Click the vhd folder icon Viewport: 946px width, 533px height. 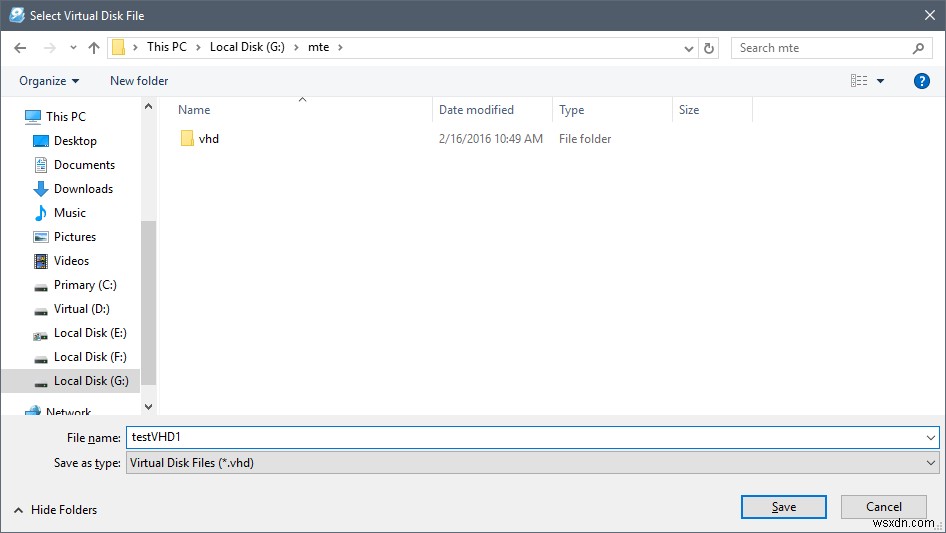click(x=187, y=138)
